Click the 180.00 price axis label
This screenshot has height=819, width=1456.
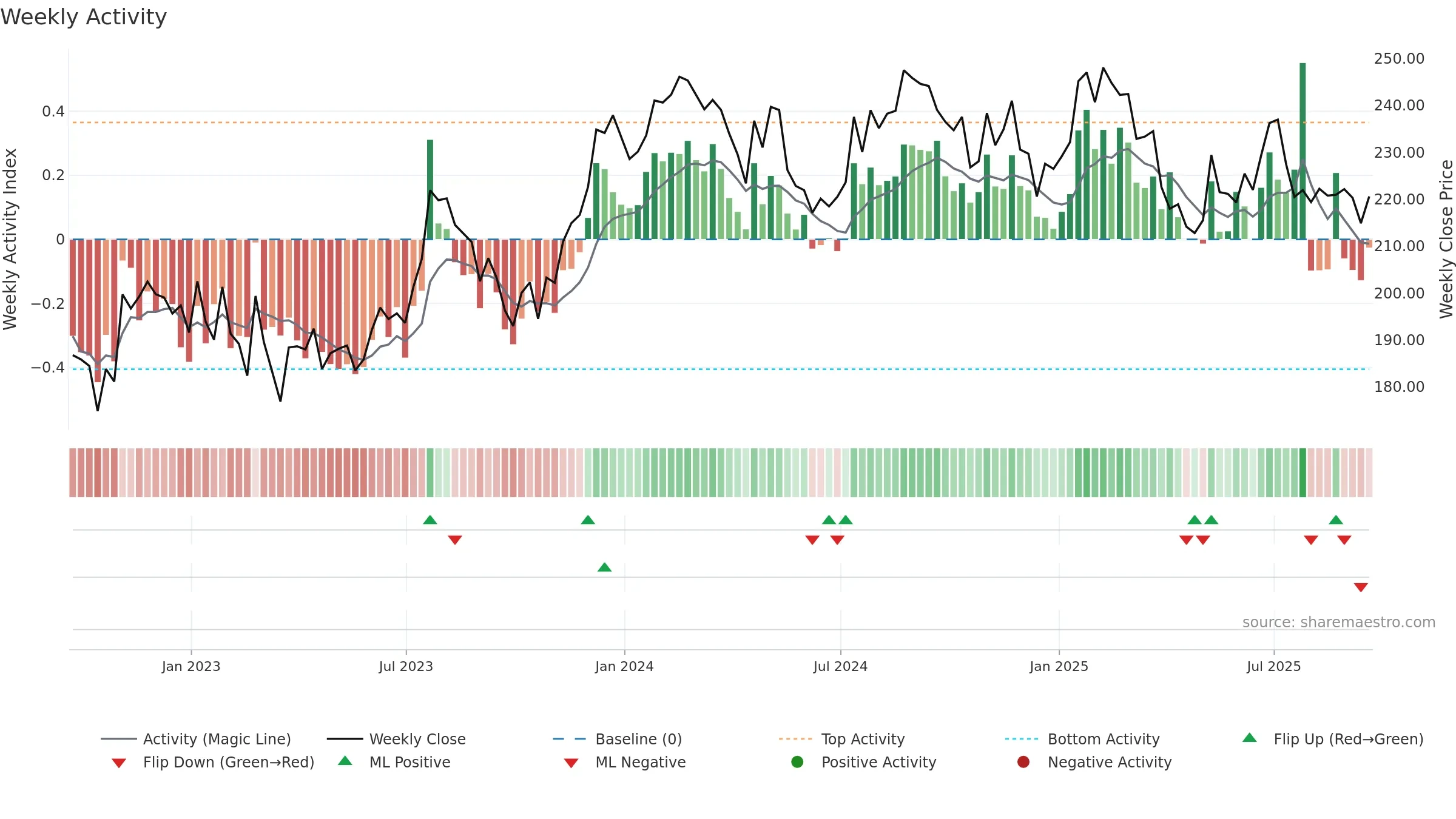point(1399,386)
